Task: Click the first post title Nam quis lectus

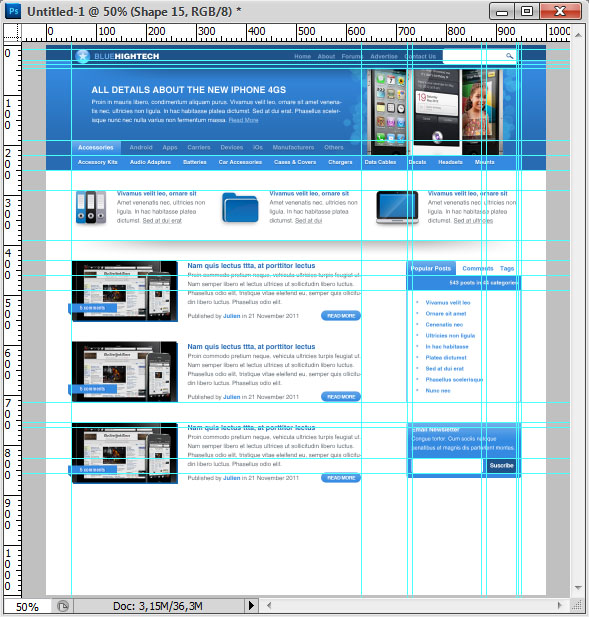Action: pyautogui.click(x=251, y=266)
